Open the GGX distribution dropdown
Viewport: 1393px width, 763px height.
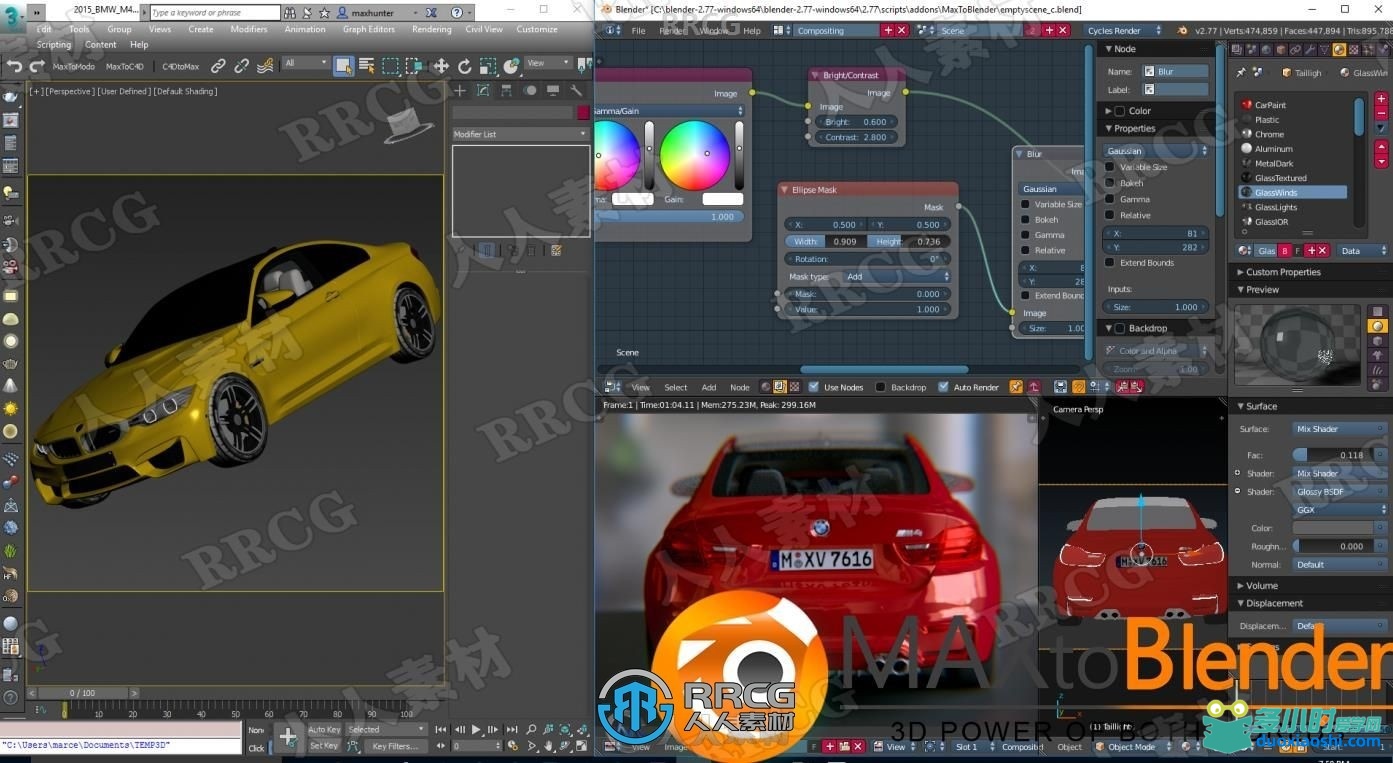click(1340, 510)
